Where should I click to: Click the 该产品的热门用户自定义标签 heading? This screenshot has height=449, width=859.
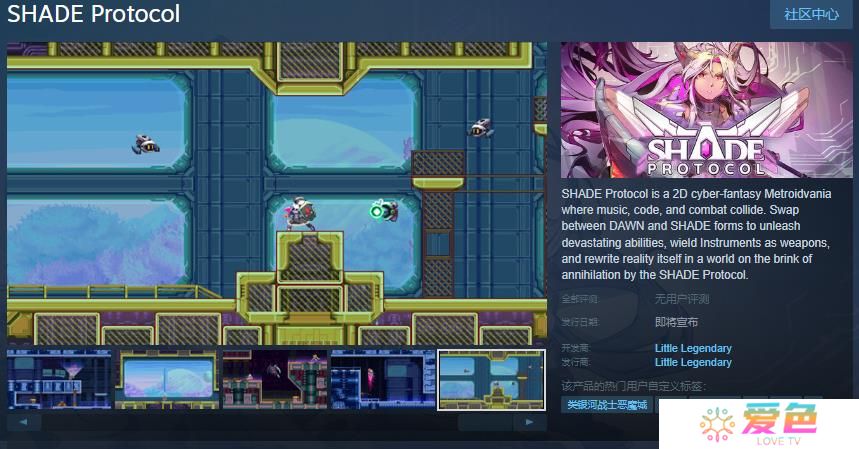click(633, 387)
